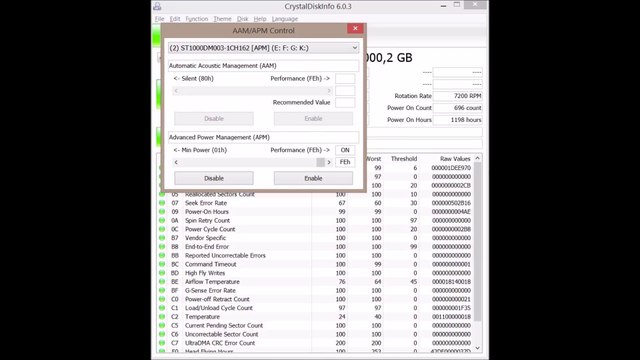Click the Temperature status icon

tap(162, 317)
